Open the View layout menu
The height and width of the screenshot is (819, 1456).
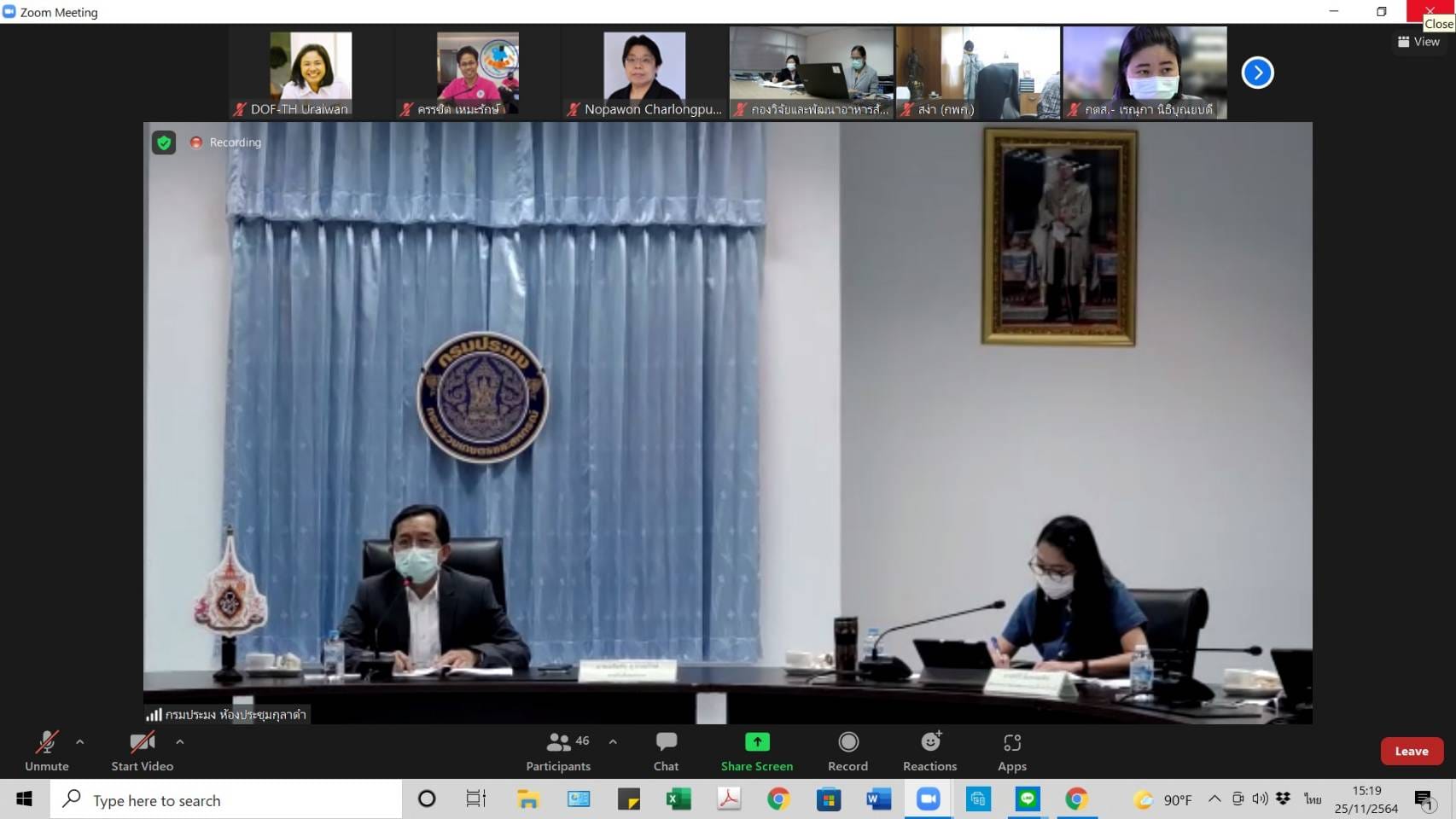pyautogui.click(x=1418, y=42)
